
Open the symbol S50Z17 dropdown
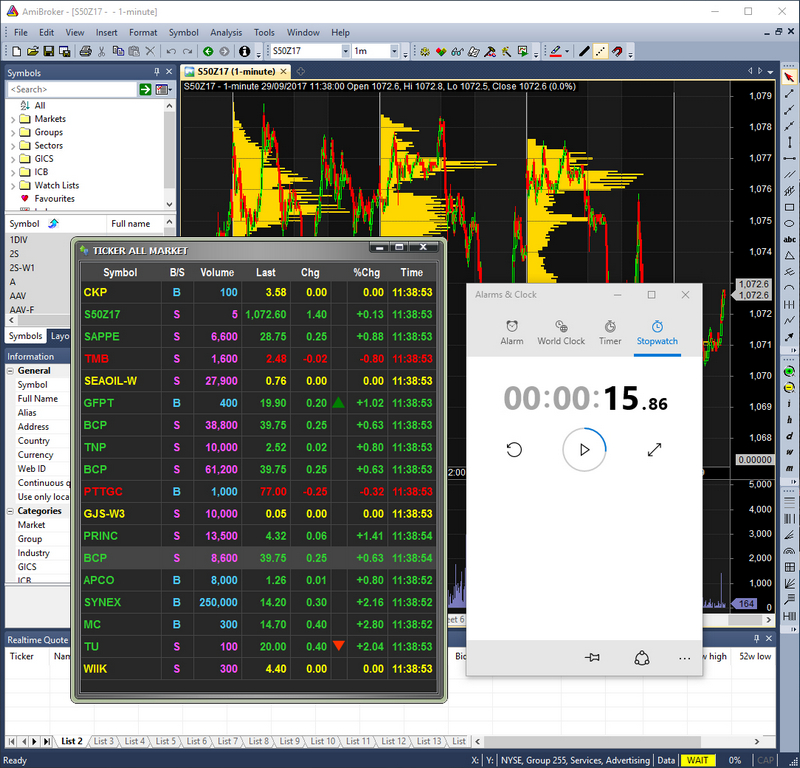pos(345,51)
